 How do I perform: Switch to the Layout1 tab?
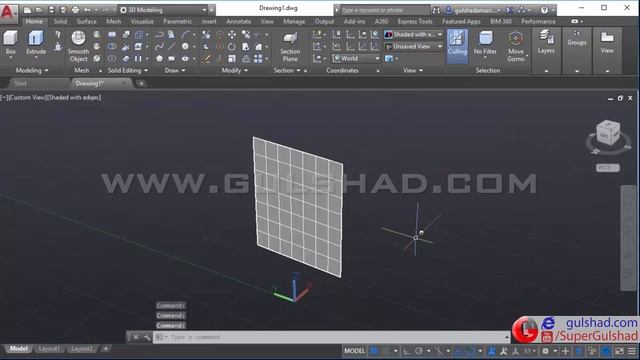point(49,349)
